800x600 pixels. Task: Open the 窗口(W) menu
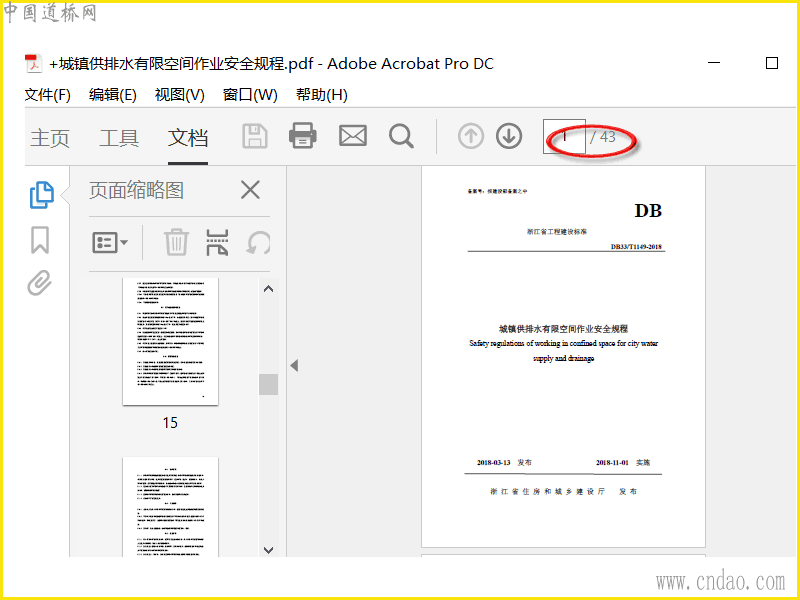coord(250,95)
